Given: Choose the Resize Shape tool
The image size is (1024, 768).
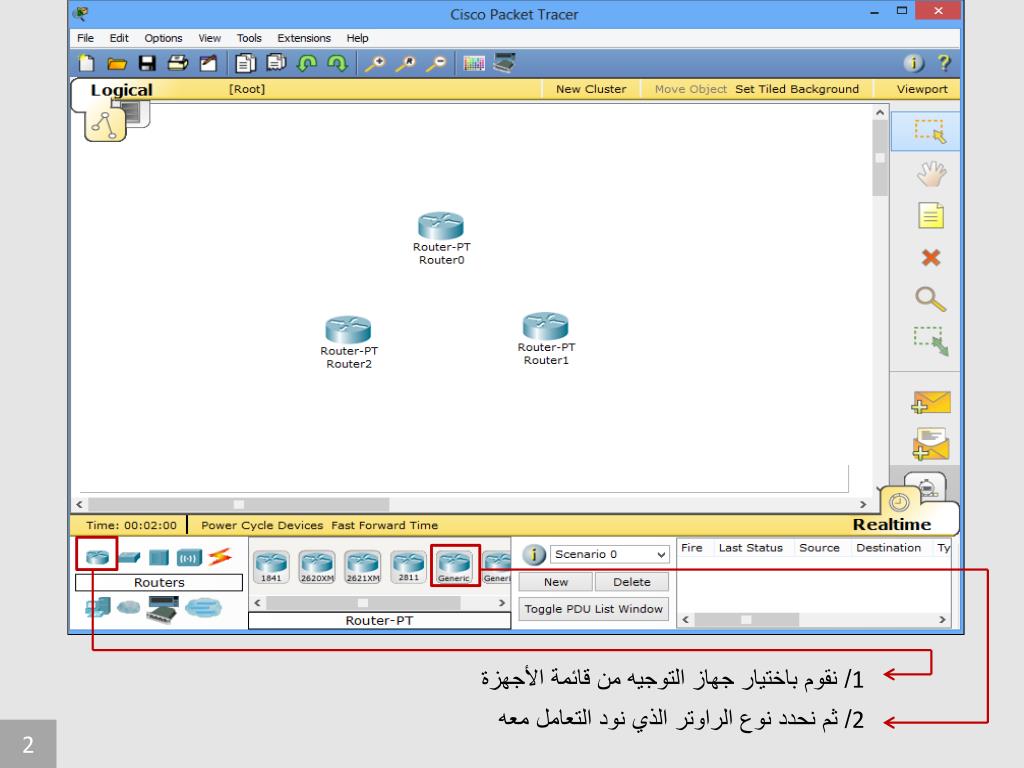Looking at the screenshot, I should coord(931,341).
